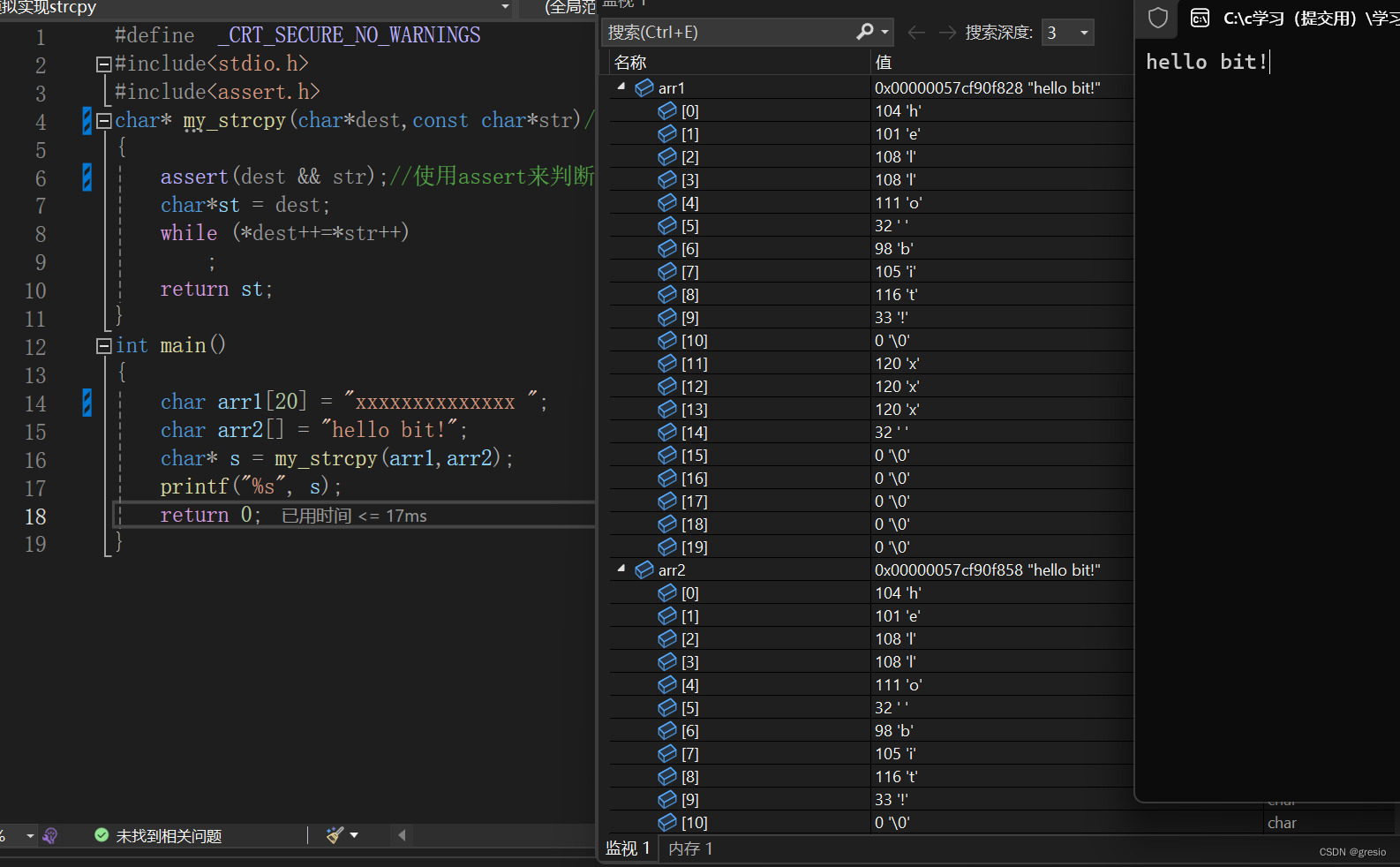Switch to the 监视 1 tab
Screen dimensions: 1400x867
click(x=628, y=848)
